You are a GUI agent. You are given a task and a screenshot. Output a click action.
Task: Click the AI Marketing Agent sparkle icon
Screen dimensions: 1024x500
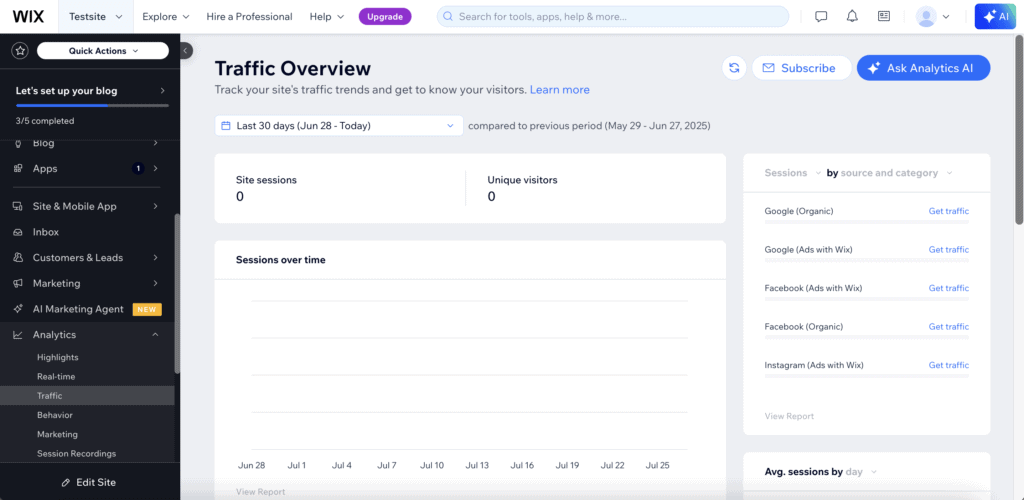point(19,309)
